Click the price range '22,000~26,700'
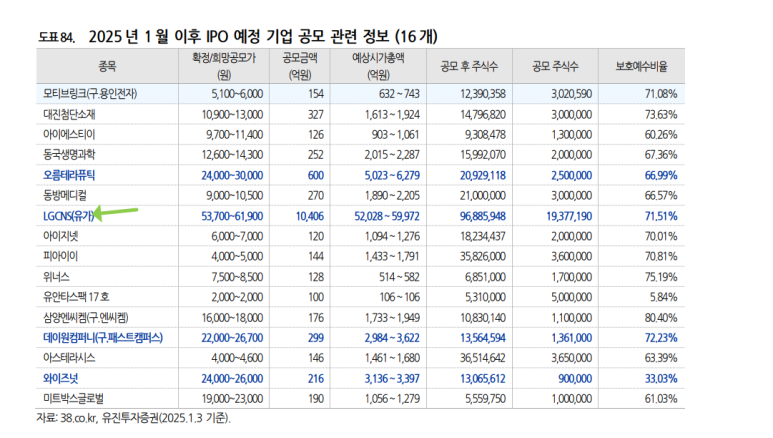Viewport: 773px width, 438px height. point(232,338)
